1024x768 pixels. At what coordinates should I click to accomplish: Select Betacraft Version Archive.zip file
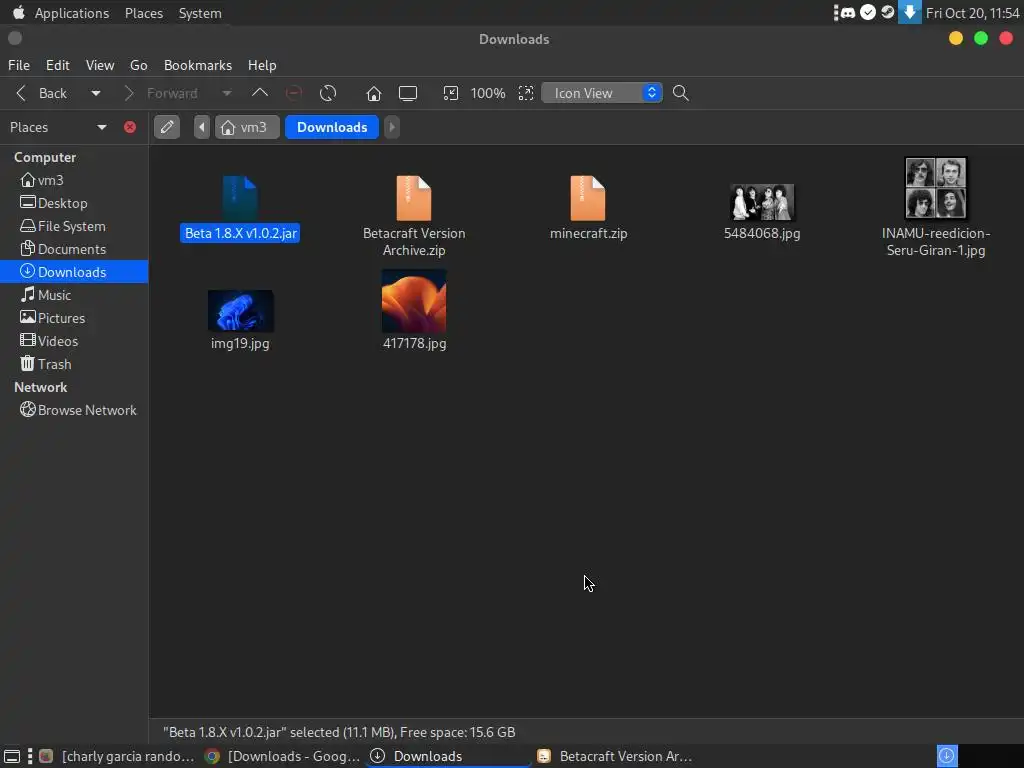pyautogui.click(x=414, y=216)
